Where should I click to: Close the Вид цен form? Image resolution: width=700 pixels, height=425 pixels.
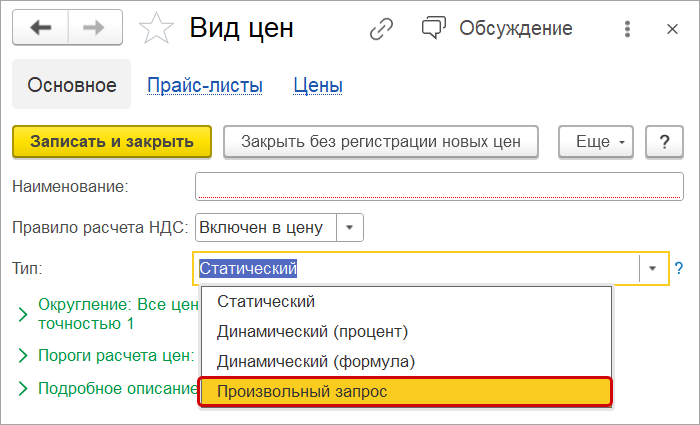[670, 28]
